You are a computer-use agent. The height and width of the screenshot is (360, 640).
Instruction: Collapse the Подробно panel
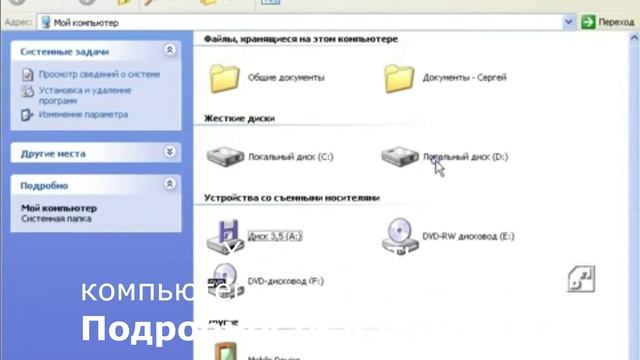(x=170, y=184)
